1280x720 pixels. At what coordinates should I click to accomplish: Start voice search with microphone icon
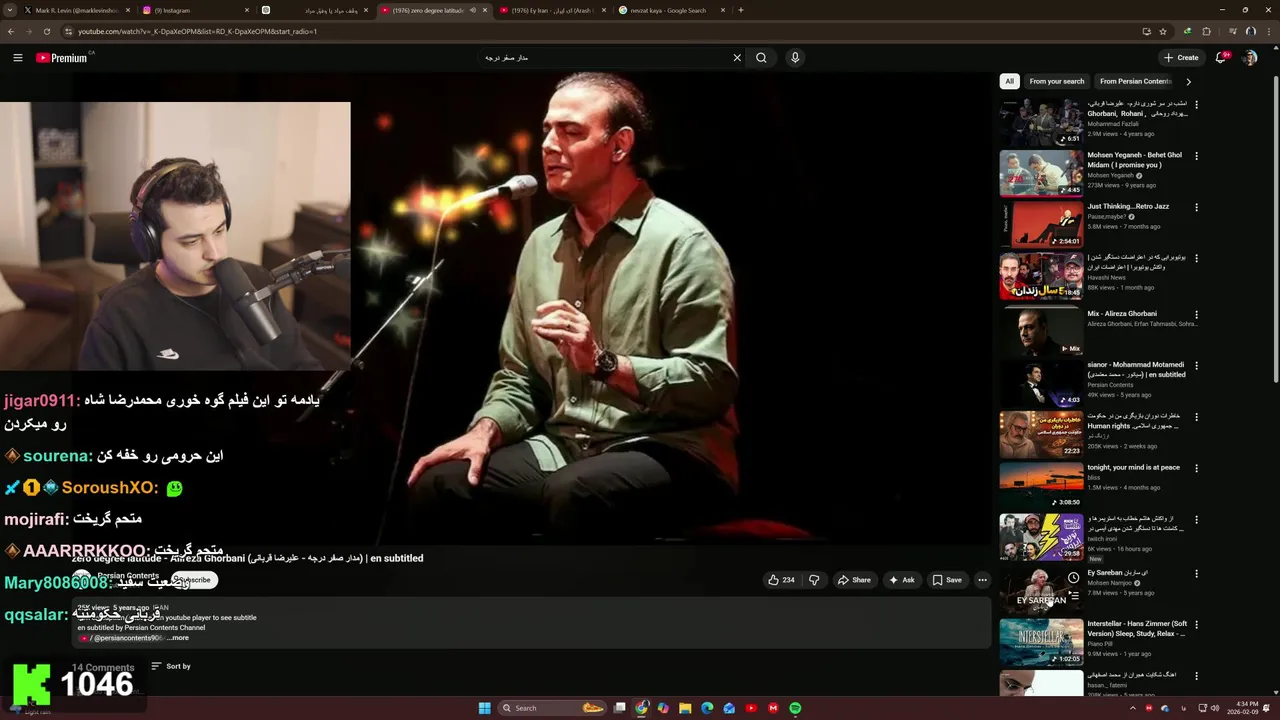(x=795, y=58)
